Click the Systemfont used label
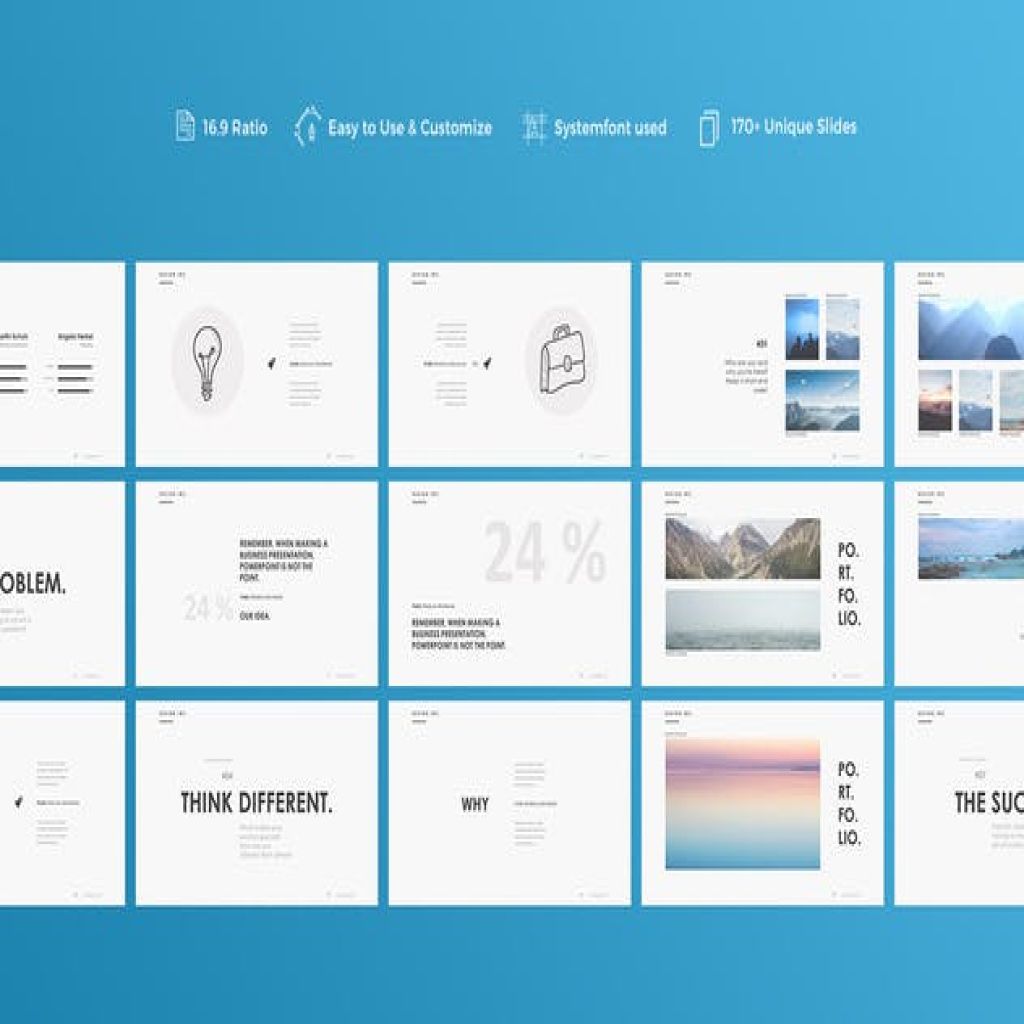 click(610, 127)
